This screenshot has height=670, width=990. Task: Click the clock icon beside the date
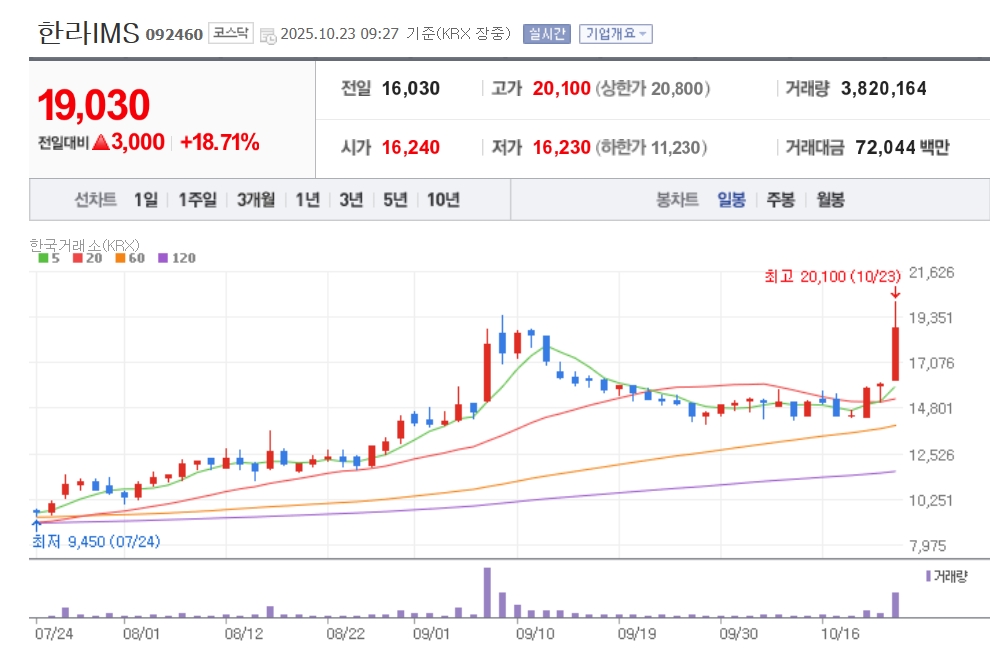coord(267,35)
